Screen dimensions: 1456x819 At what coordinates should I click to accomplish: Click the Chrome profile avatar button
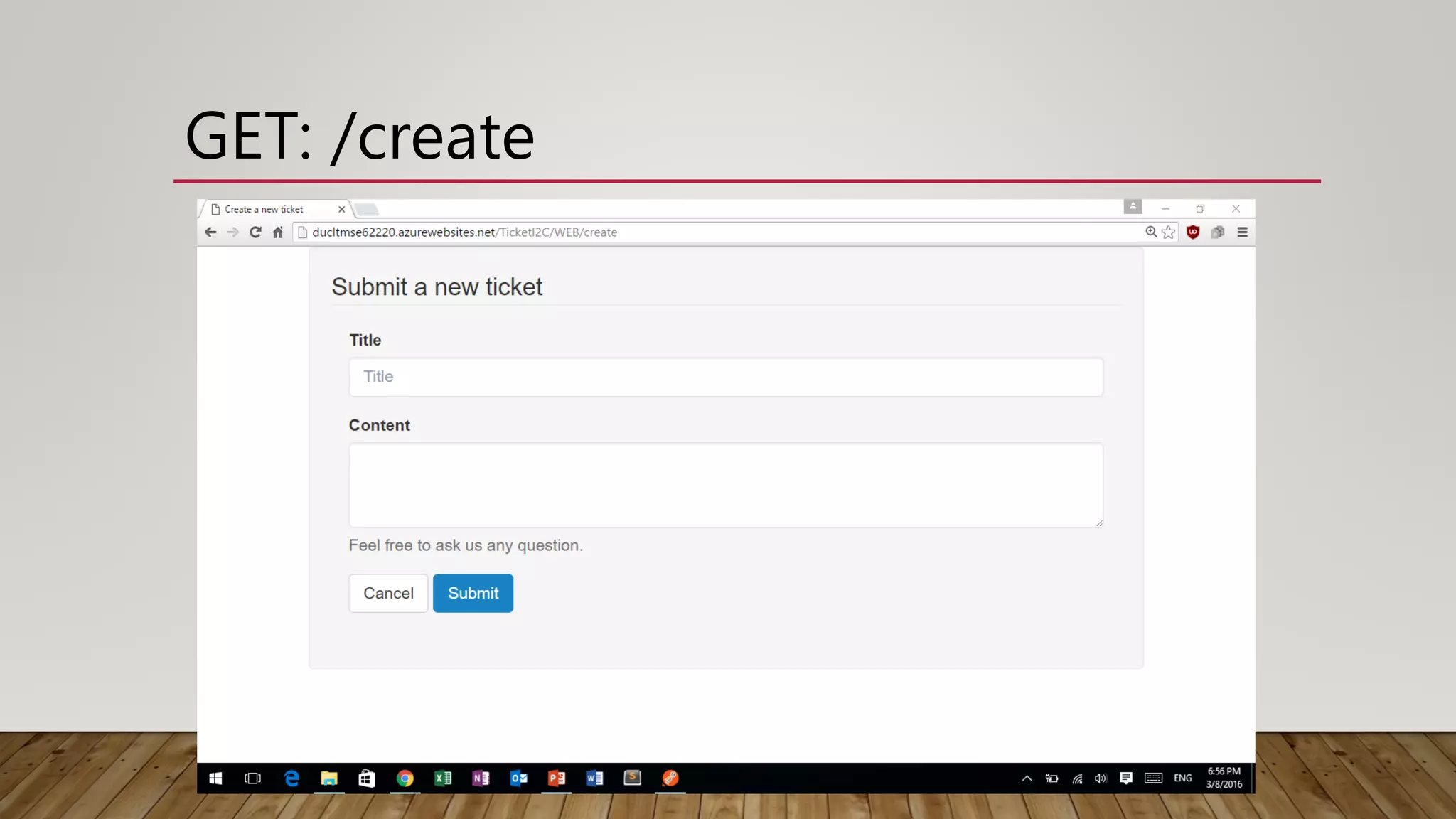(1133, 207)
